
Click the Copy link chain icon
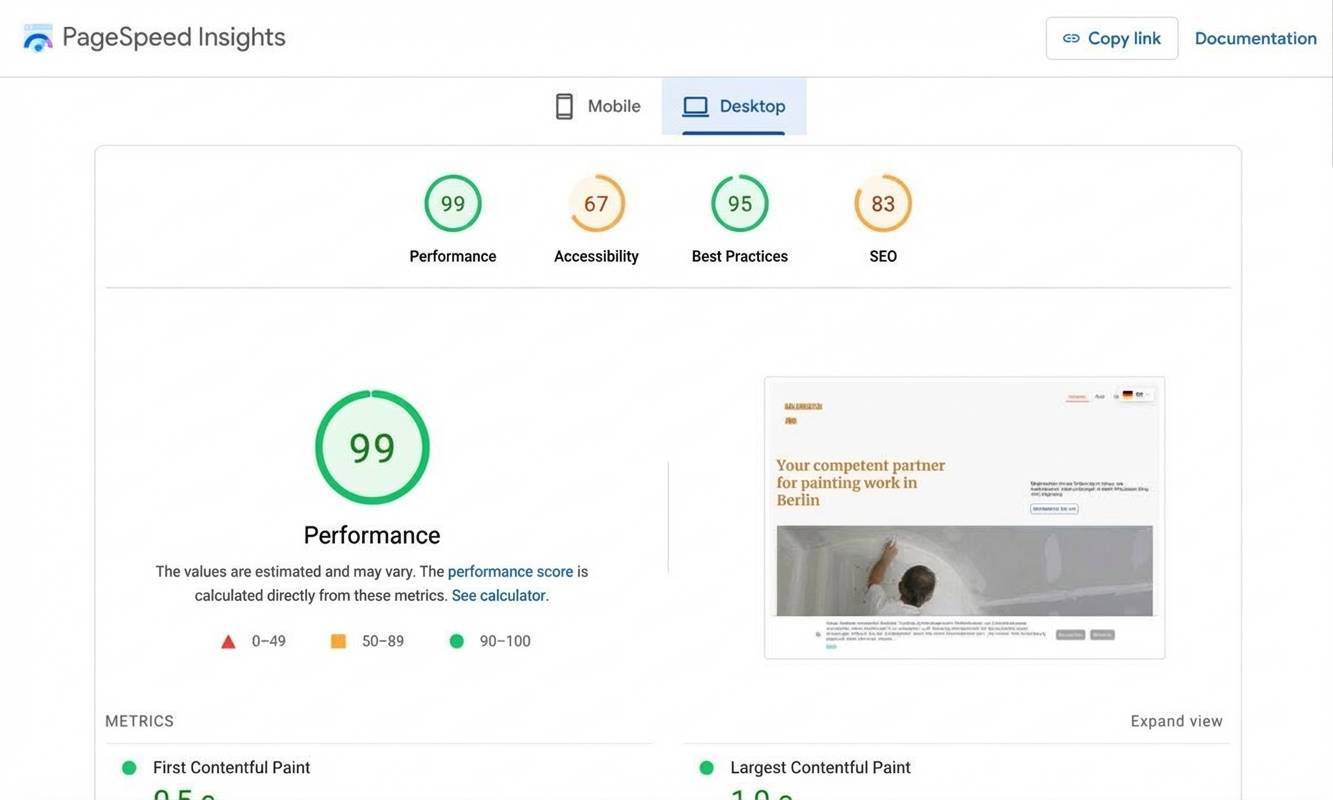1070,38
